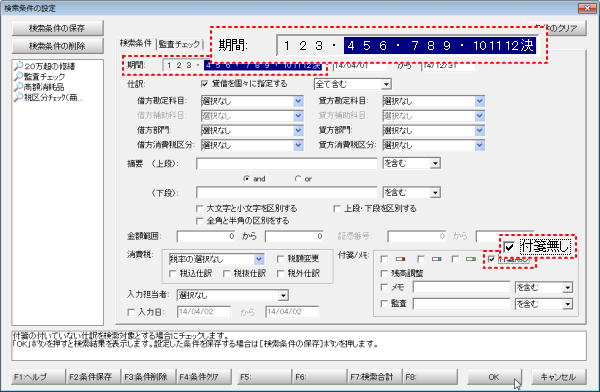The image size is (600, 392).
Task: Click the green sticky note tag icon
Action: (x=471, y=259)
